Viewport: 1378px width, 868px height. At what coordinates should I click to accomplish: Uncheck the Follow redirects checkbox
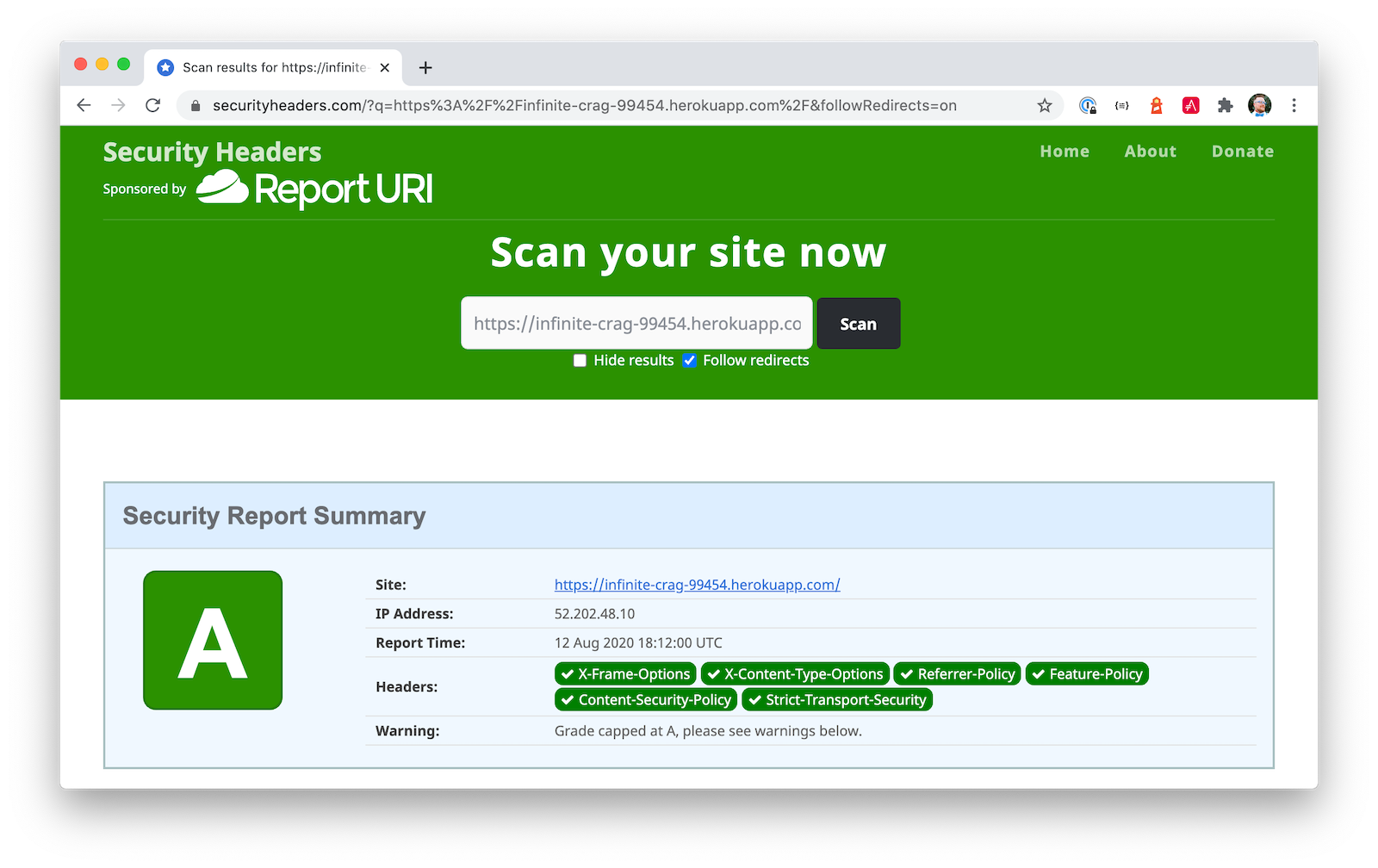click(690, 361)
